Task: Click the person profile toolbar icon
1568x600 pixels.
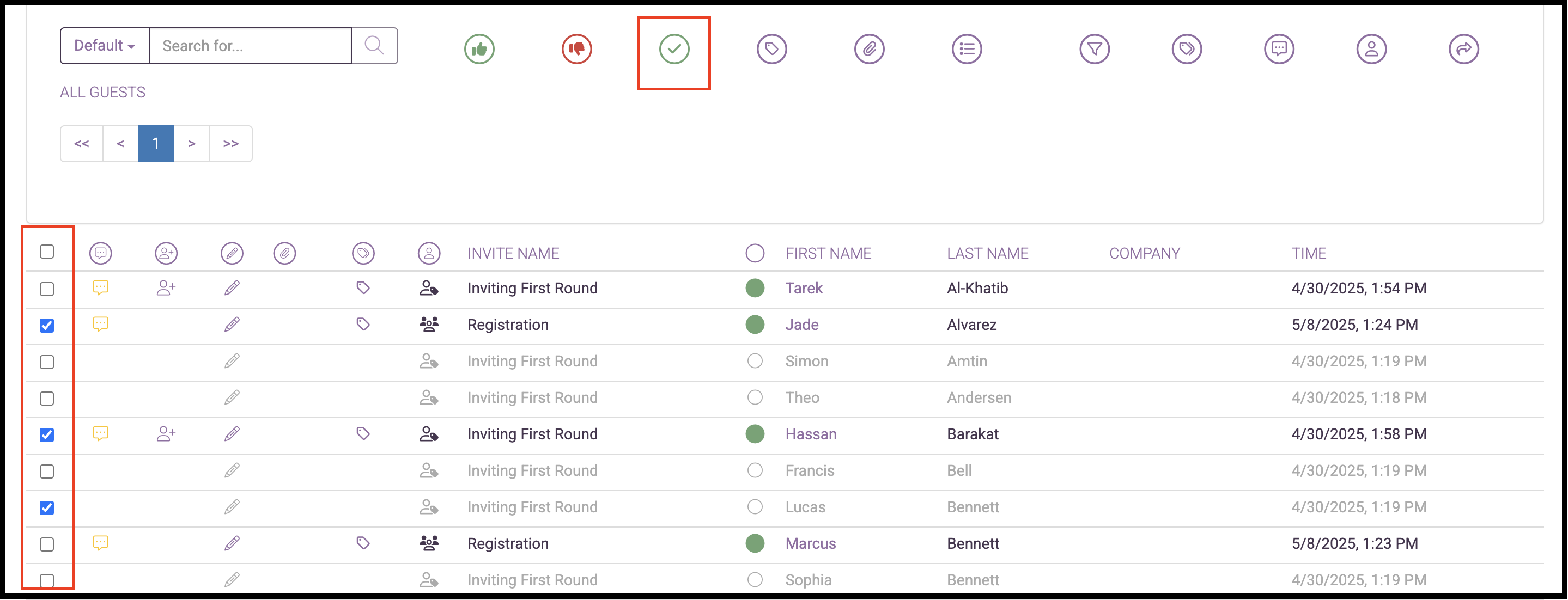Action: (x=1371, y=48)
